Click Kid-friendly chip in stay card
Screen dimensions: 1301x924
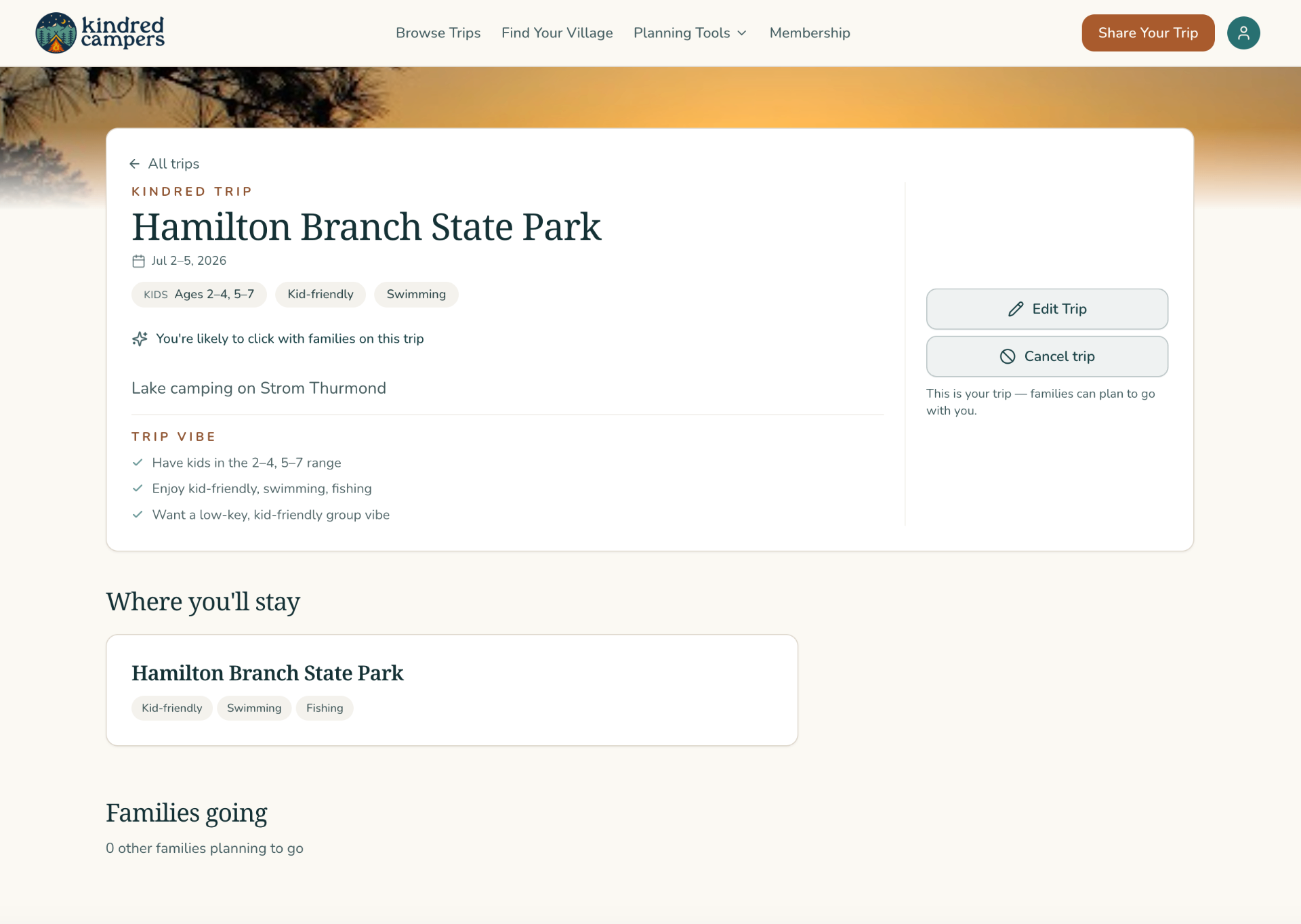[x=172, y=708]
